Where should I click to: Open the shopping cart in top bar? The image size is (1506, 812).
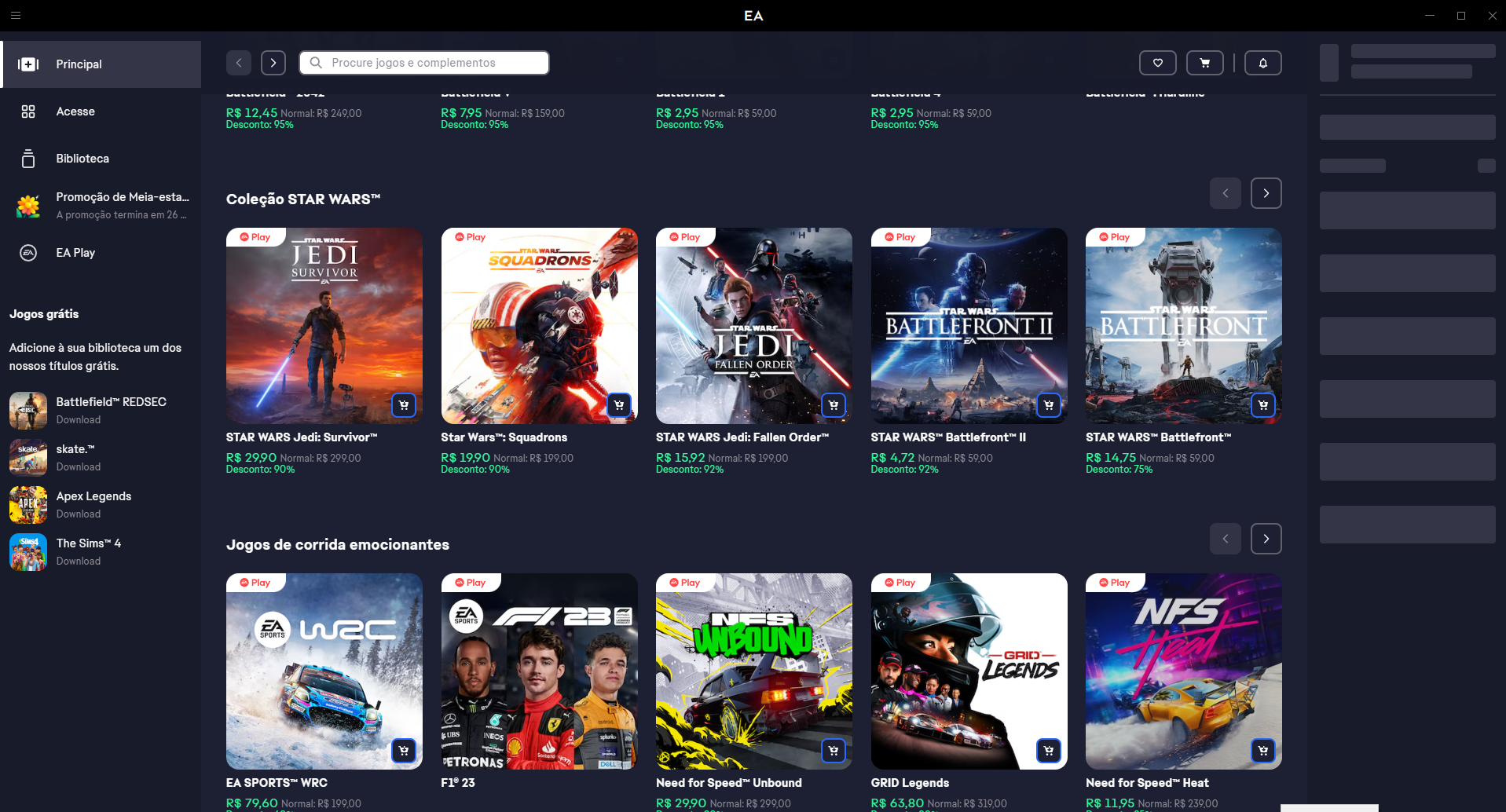point(1204,63)
